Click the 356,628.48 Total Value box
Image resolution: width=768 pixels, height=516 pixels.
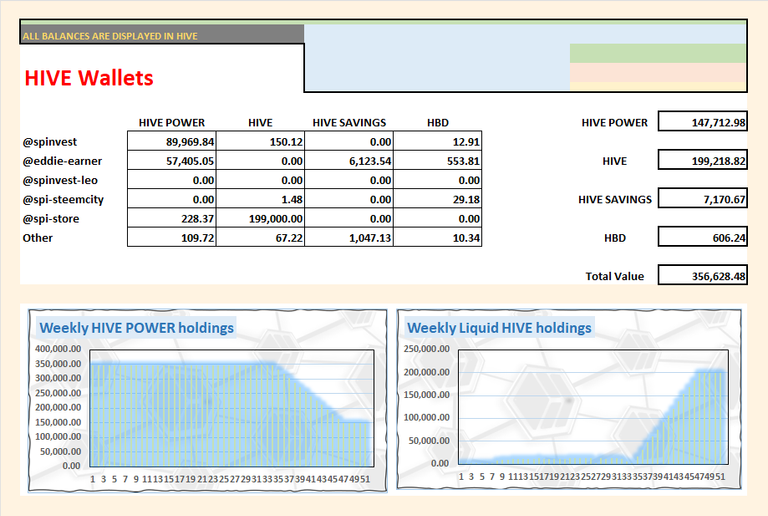702,276
